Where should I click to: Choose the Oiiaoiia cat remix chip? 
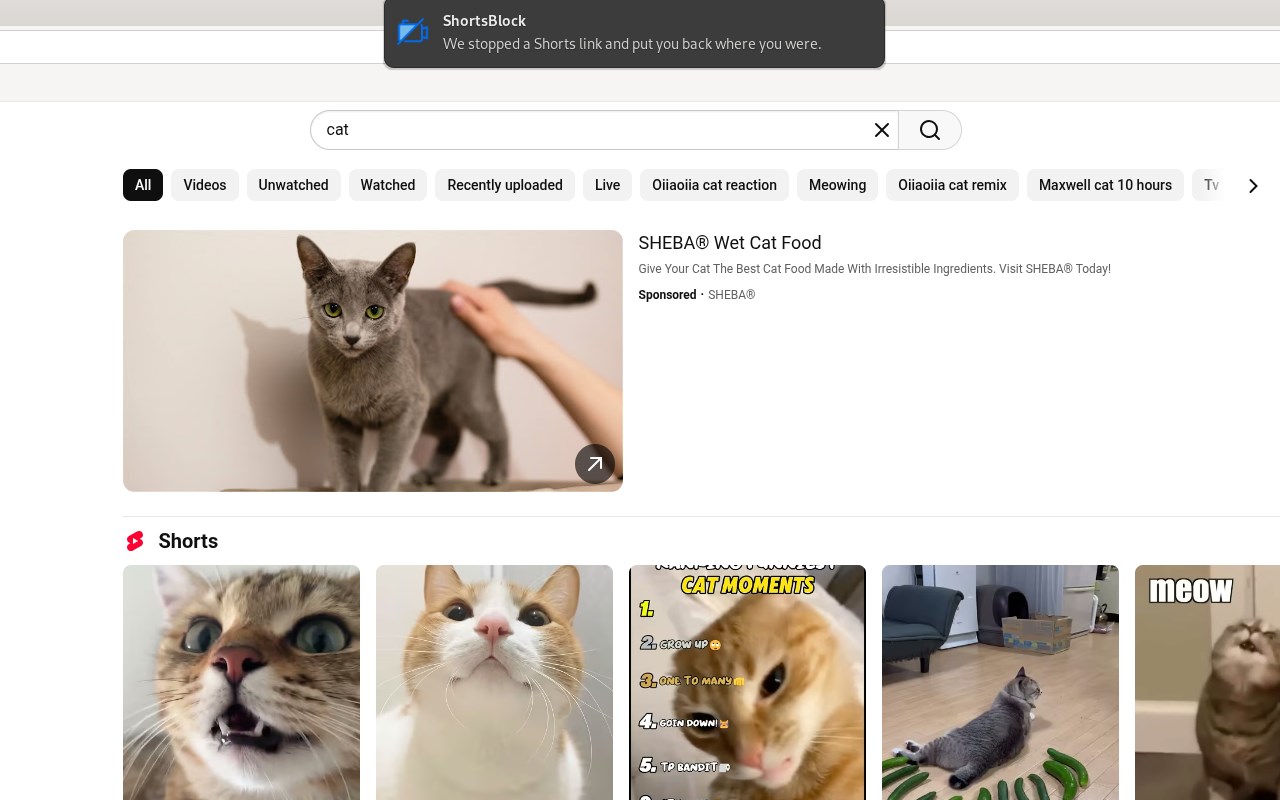click(952, 185)
